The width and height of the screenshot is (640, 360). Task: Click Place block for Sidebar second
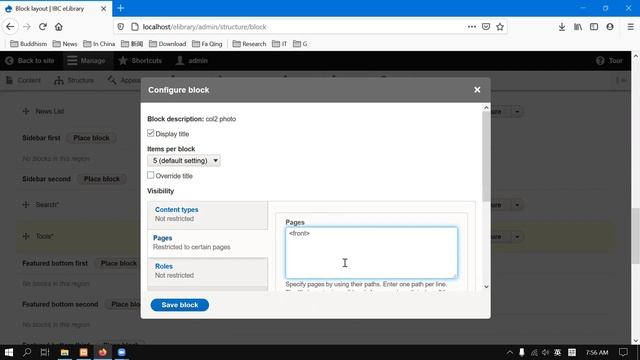tap(102, 179)
